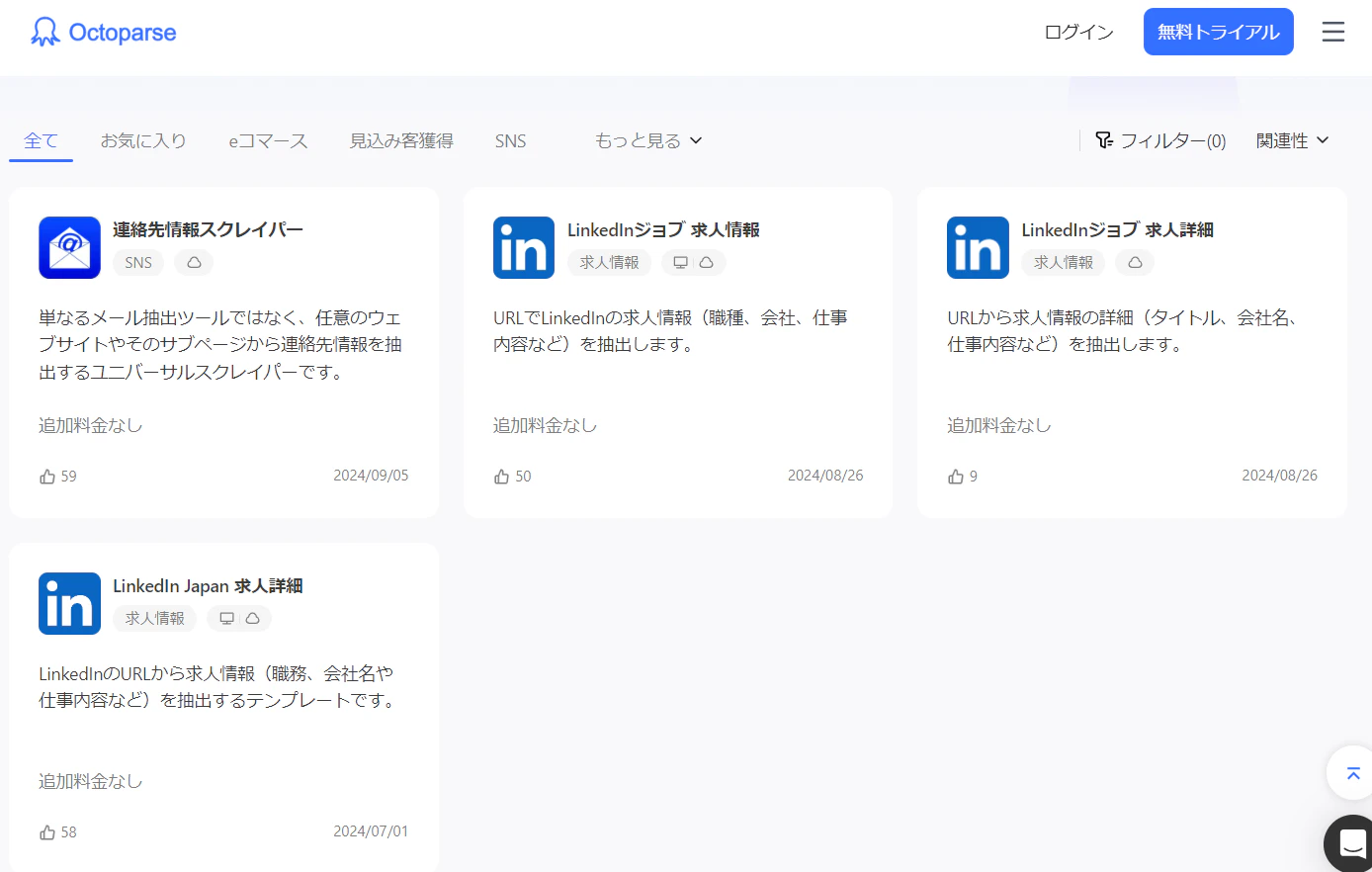The width and height of the screenshot is (1372, 872).
Task: Like LinkedIn Japan 求人詳細 with thumbs-up 58
Action: pyautogui.click(x=47, y=832)
